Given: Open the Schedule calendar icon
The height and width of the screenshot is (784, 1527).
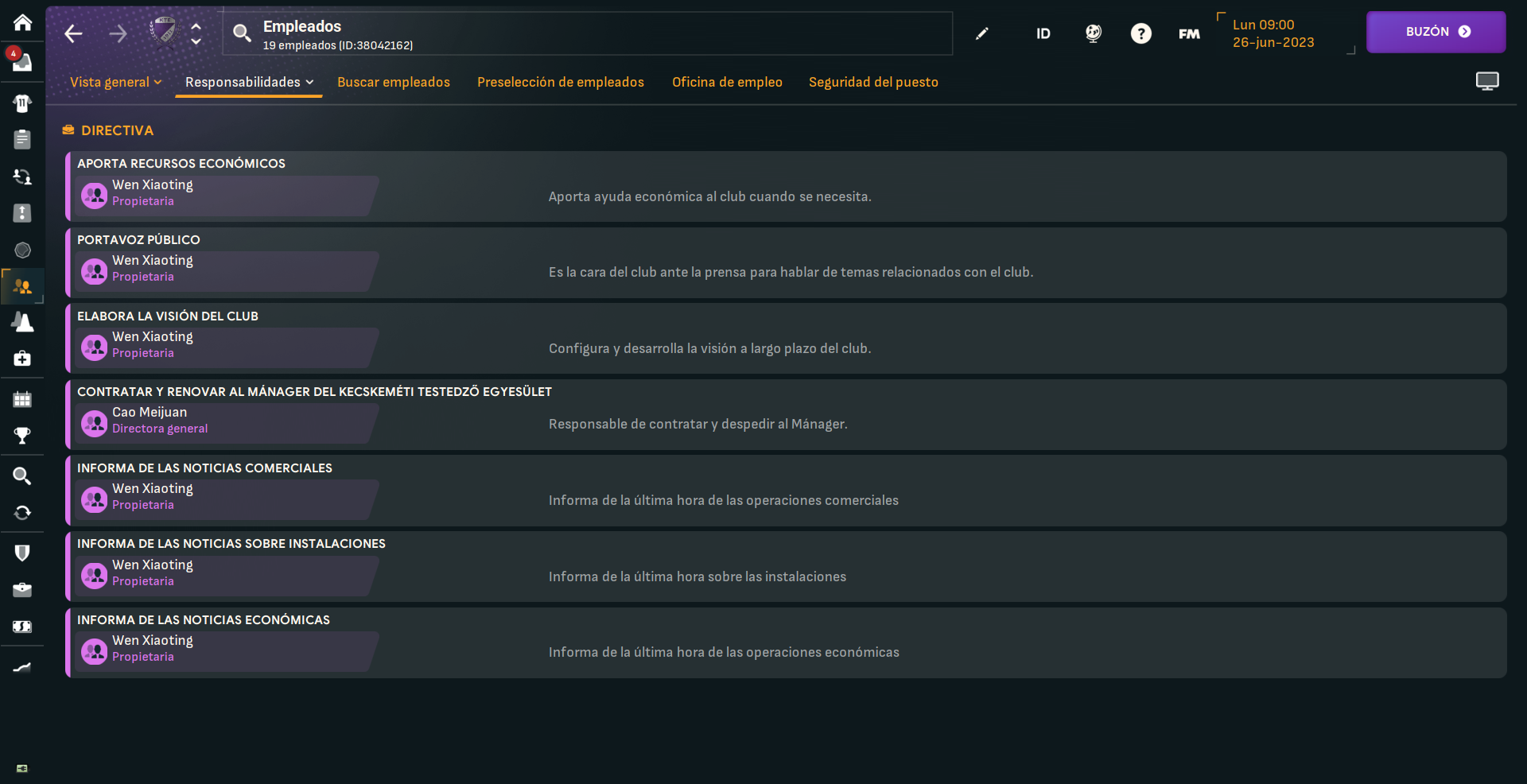Looking at the screenshot, I should [x=22, y=399].
